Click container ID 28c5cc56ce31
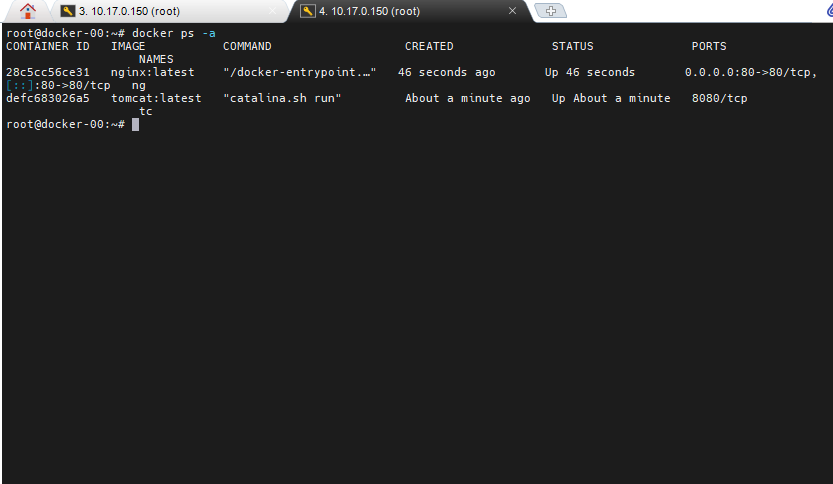 [48, 72]
